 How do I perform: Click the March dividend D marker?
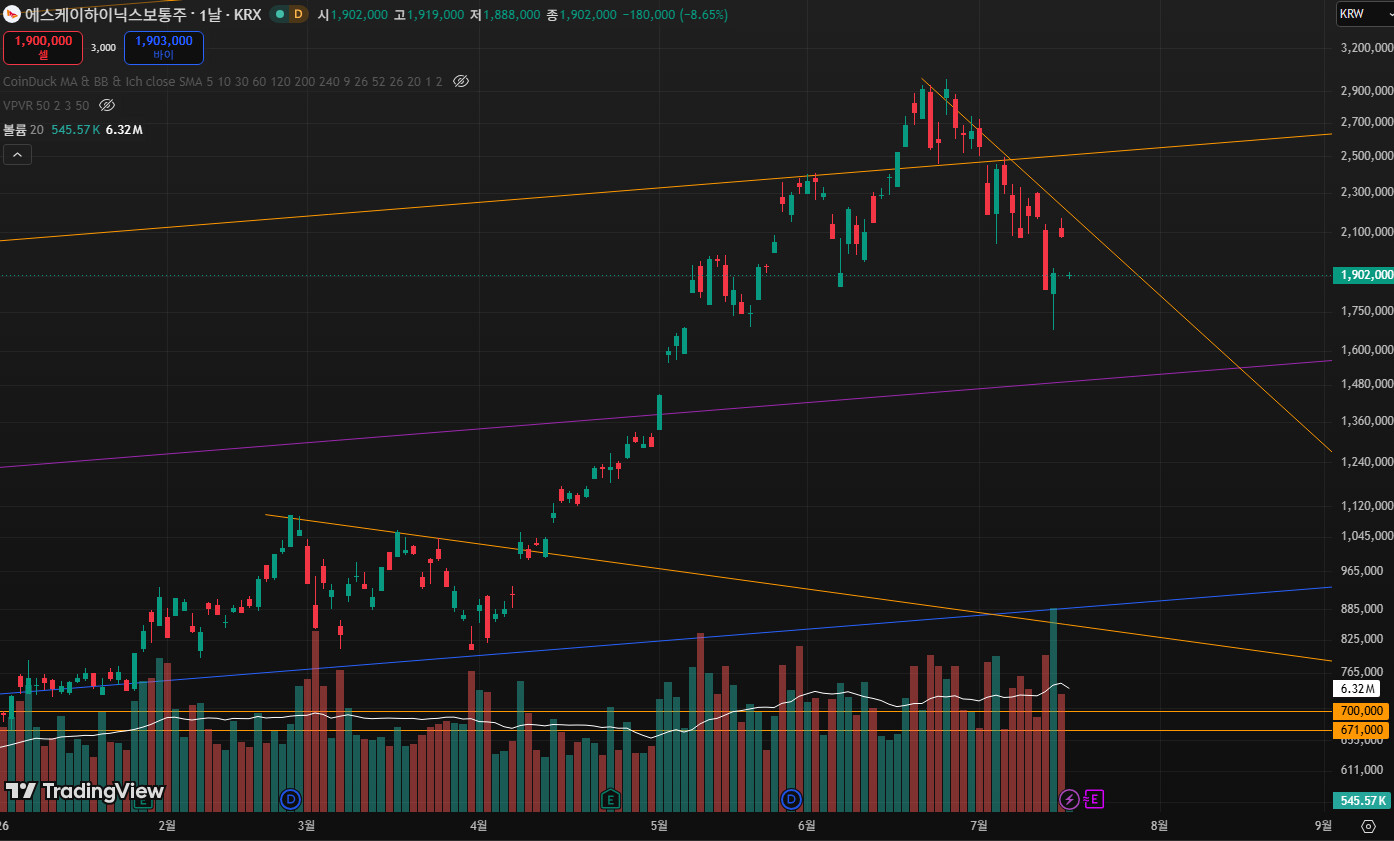click(x=290, y=798)
